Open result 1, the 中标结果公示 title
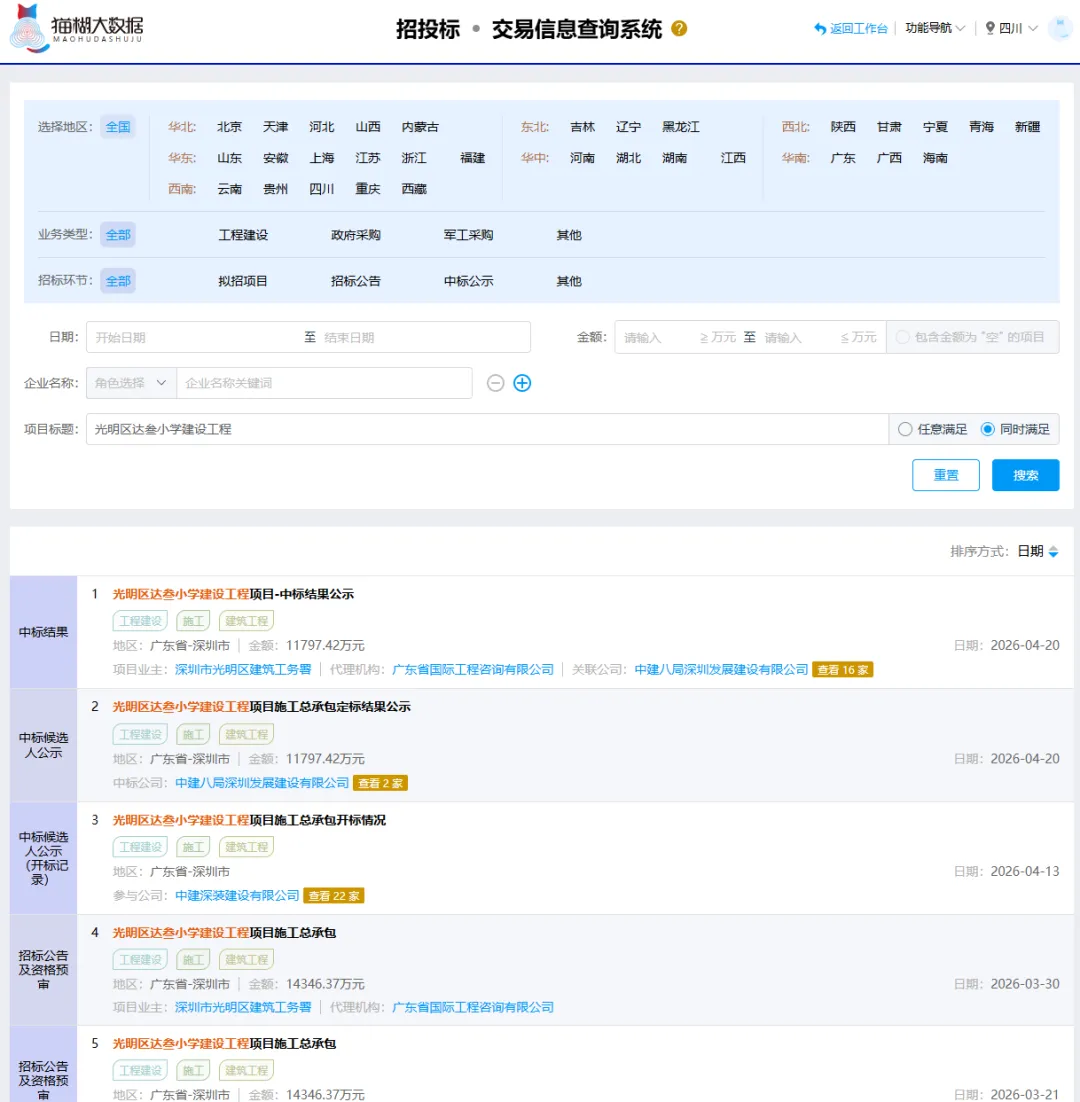Image resolution: width=1080 pixels, height=1102 pixels. click(233, 595)
